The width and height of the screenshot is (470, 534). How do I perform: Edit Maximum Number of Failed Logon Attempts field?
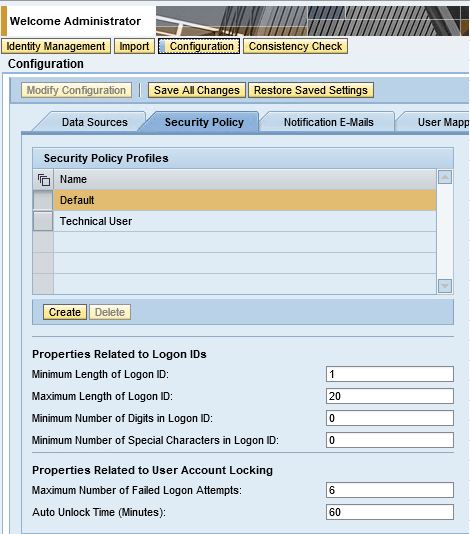[x=390, y=490]
